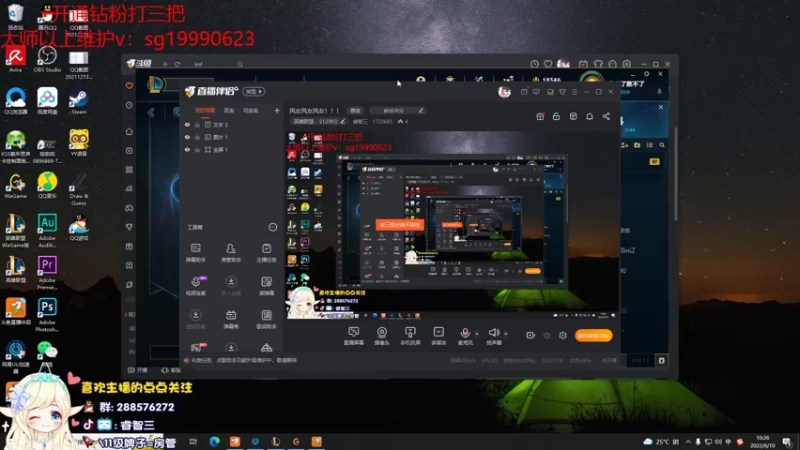This screenshot has height=450, width=800.
Task: Click the back chevron in the League client
Action: pyautogui.click(x=151, y=112)
